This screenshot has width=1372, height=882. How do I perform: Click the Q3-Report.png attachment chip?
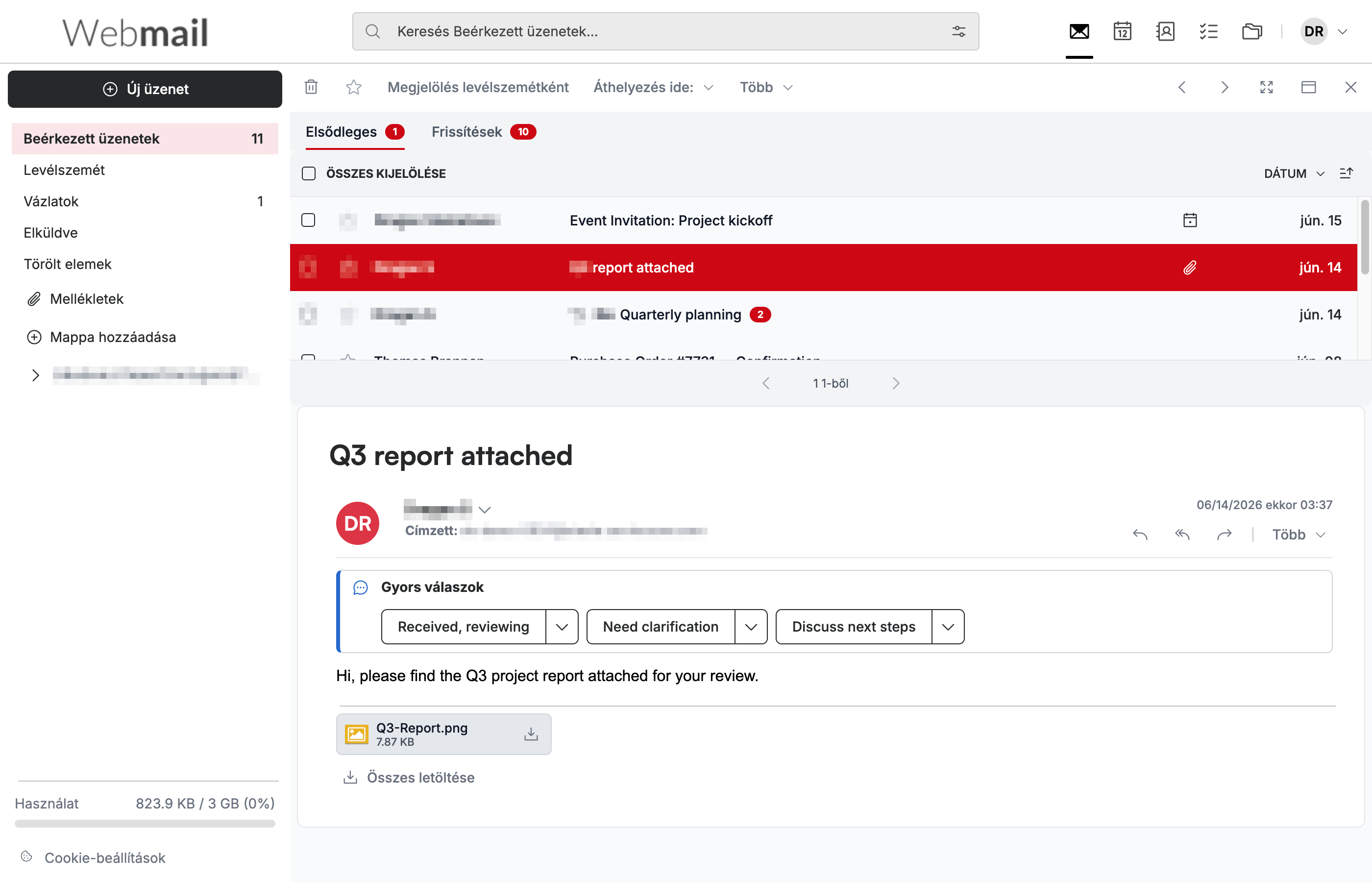443,734
